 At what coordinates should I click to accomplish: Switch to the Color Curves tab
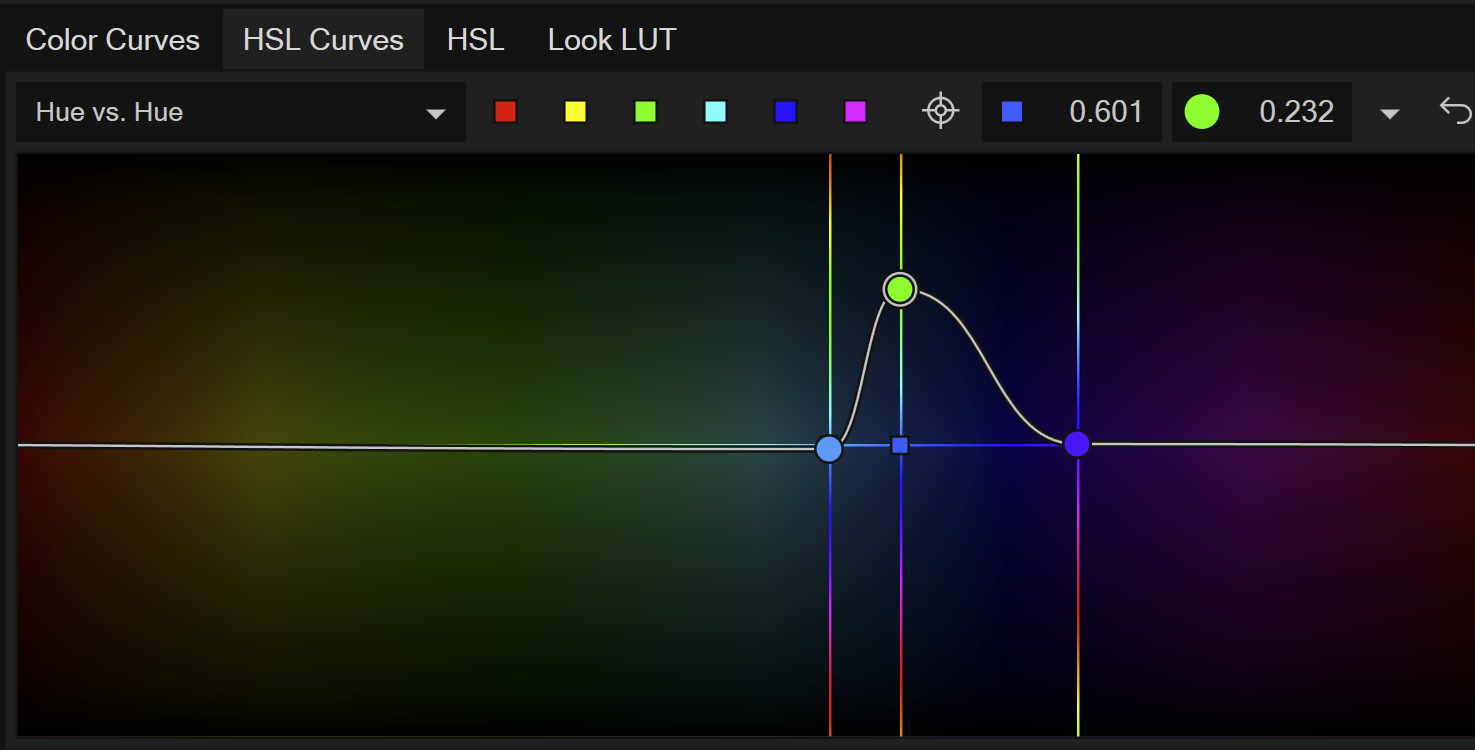tap(112, 40)
